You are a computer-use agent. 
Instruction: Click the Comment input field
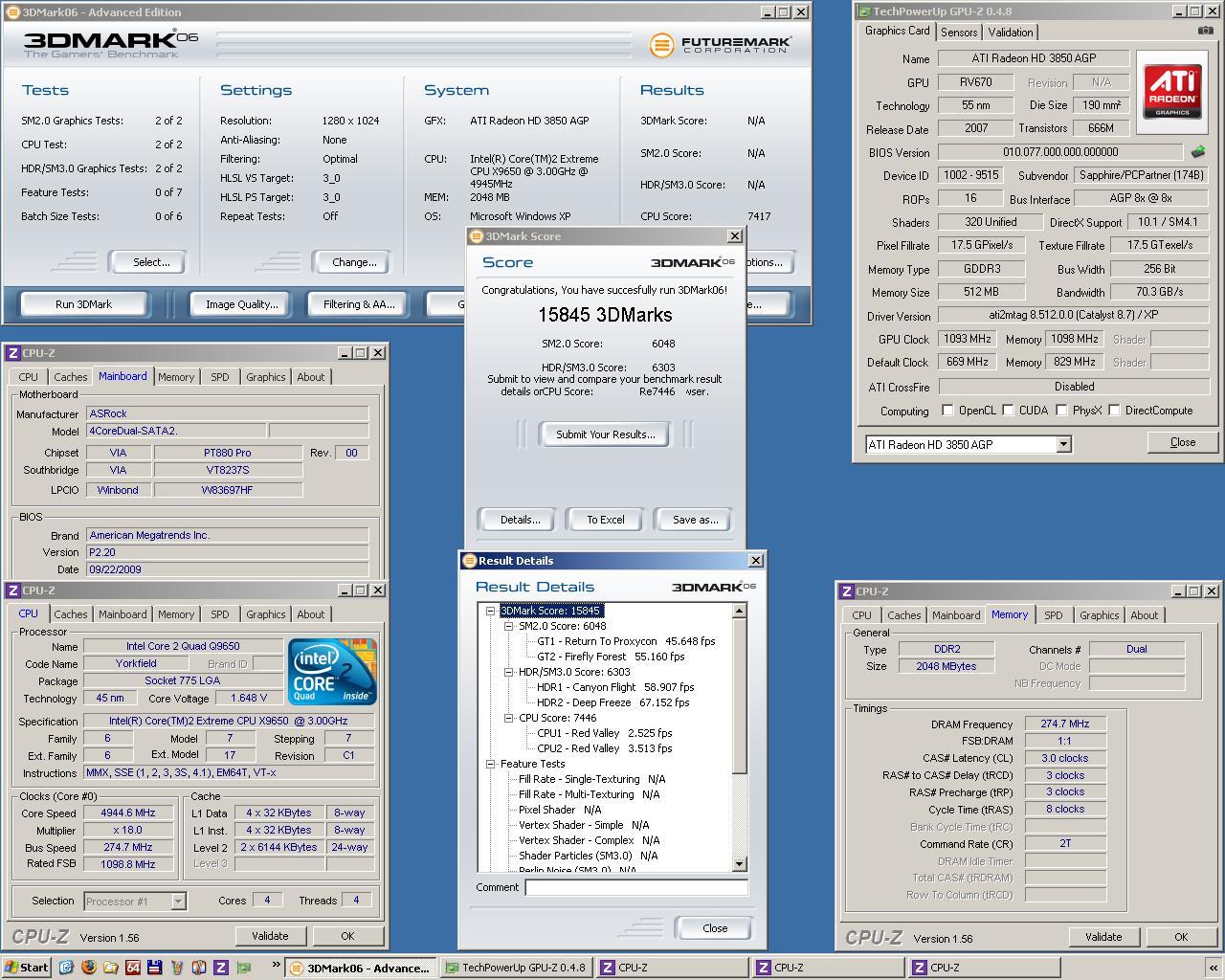(635, 887)
